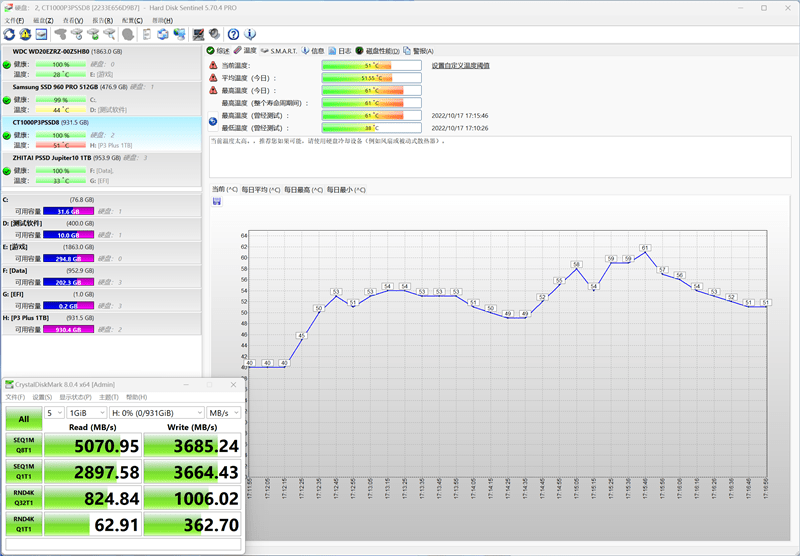Open the 文件(F) menu in Hard Disk Sentinel
800x556 pixels.
(x=14, y=20)
